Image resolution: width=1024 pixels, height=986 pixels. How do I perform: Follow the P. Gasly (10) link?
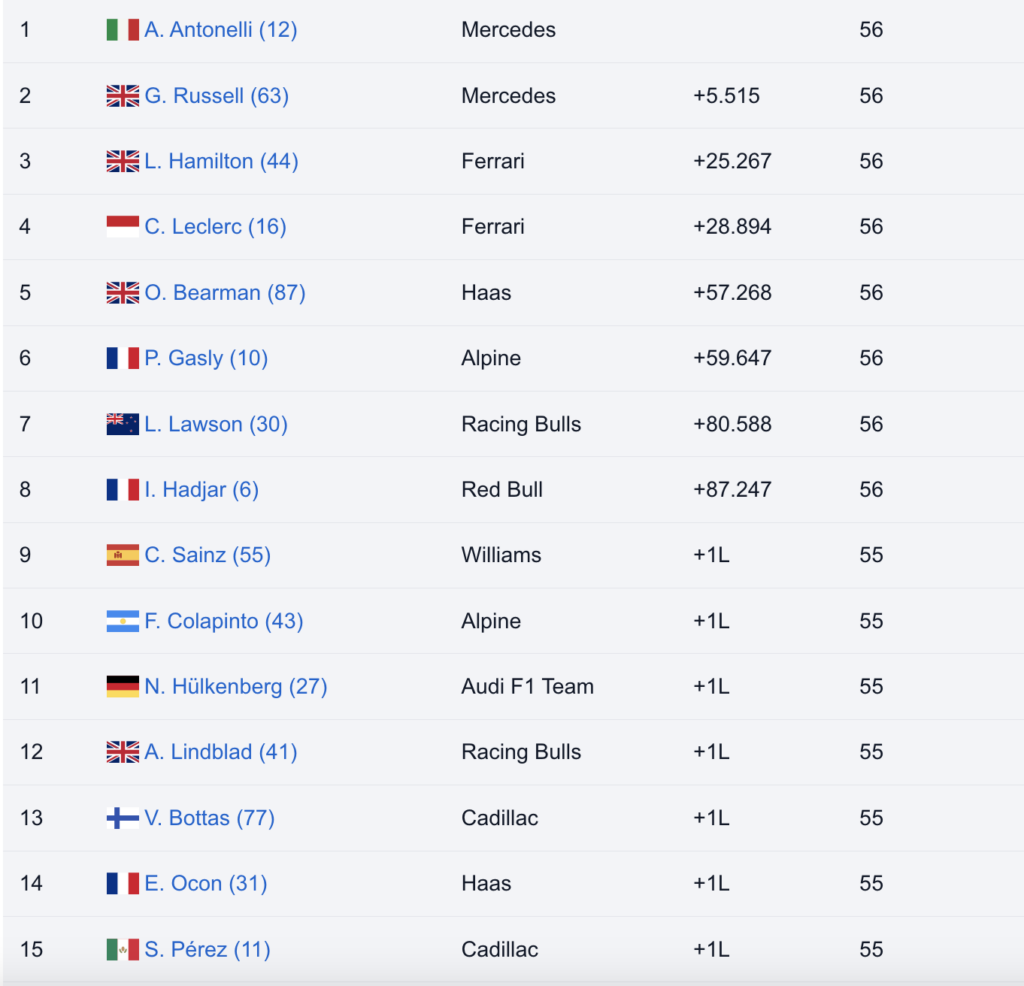click(x=206, y=358)
